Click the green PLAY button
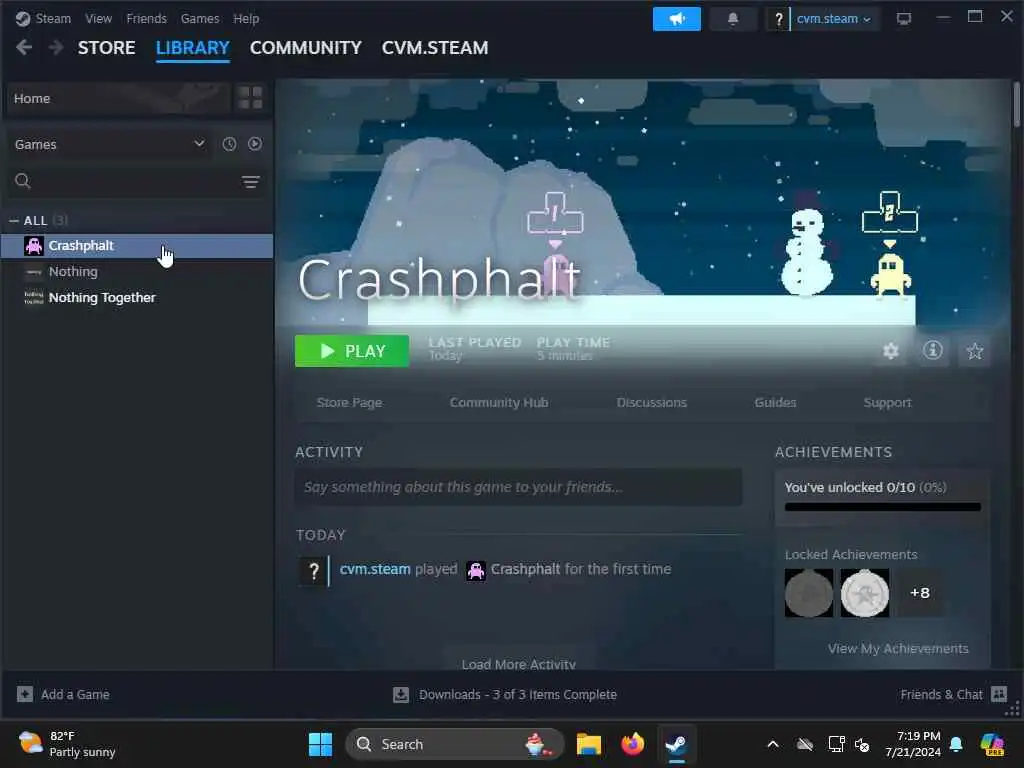Viewport: 1024px width, 768px height. click(352, 351)
